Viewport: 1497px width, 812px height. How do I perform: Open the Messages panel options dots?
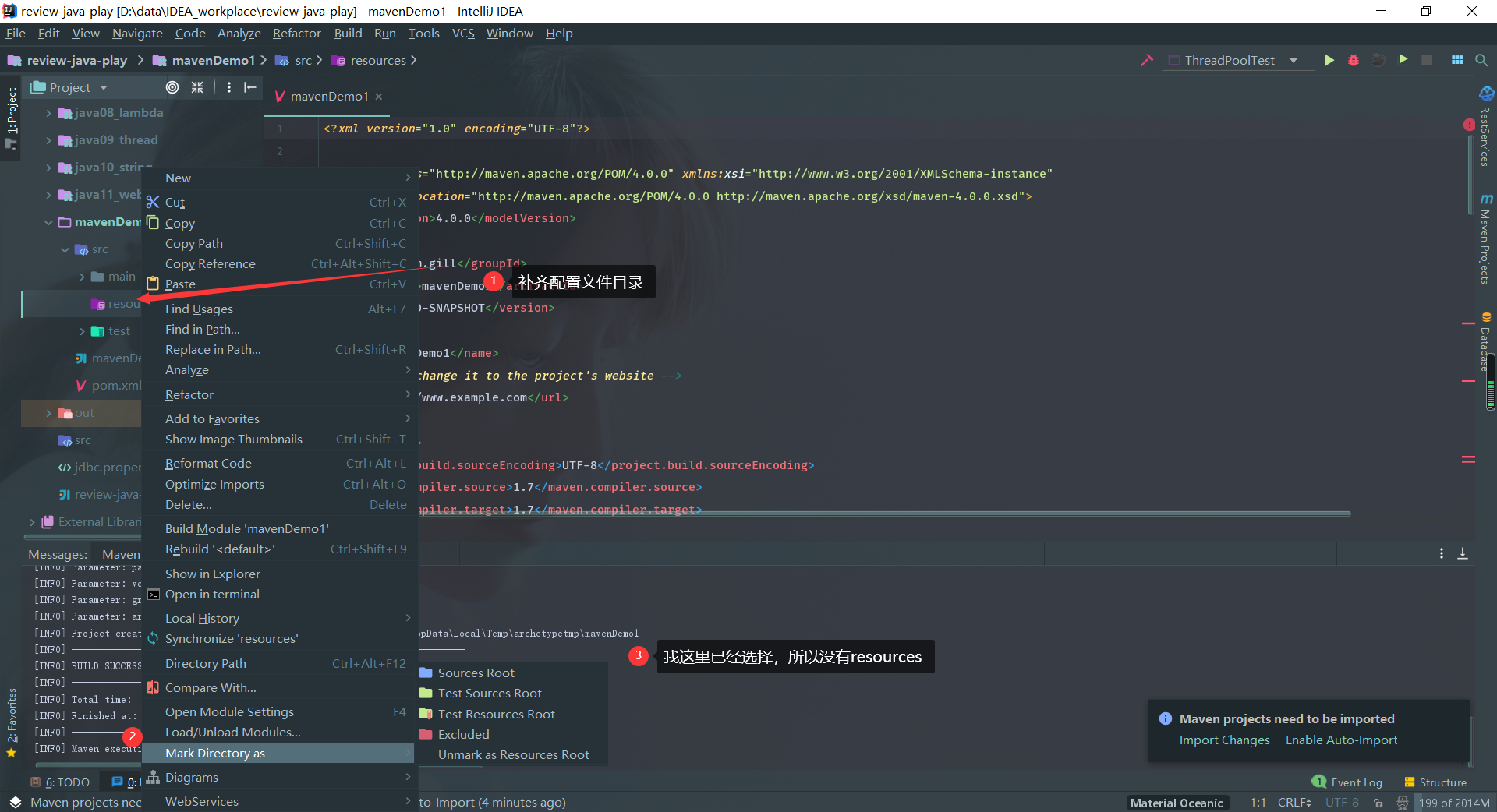click(x=1442, y=553)
